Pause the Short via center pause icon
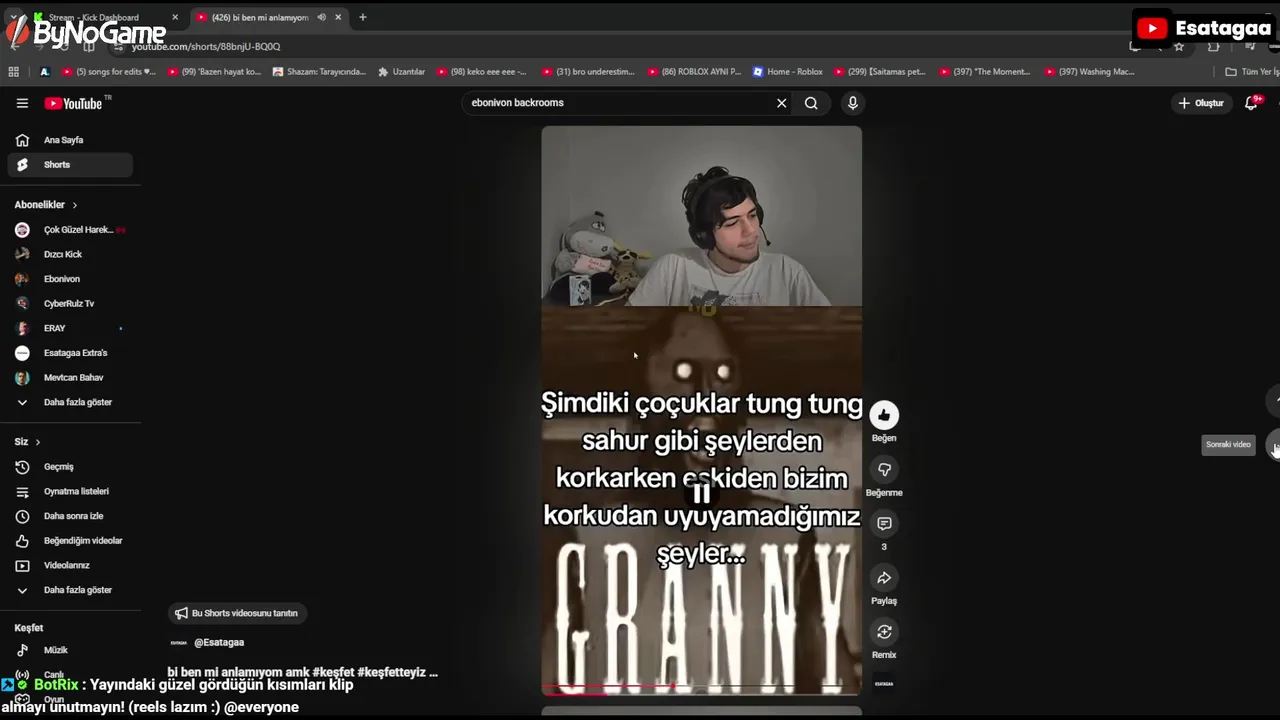The width and height of the screenshot is (1280, 720). 701,493
